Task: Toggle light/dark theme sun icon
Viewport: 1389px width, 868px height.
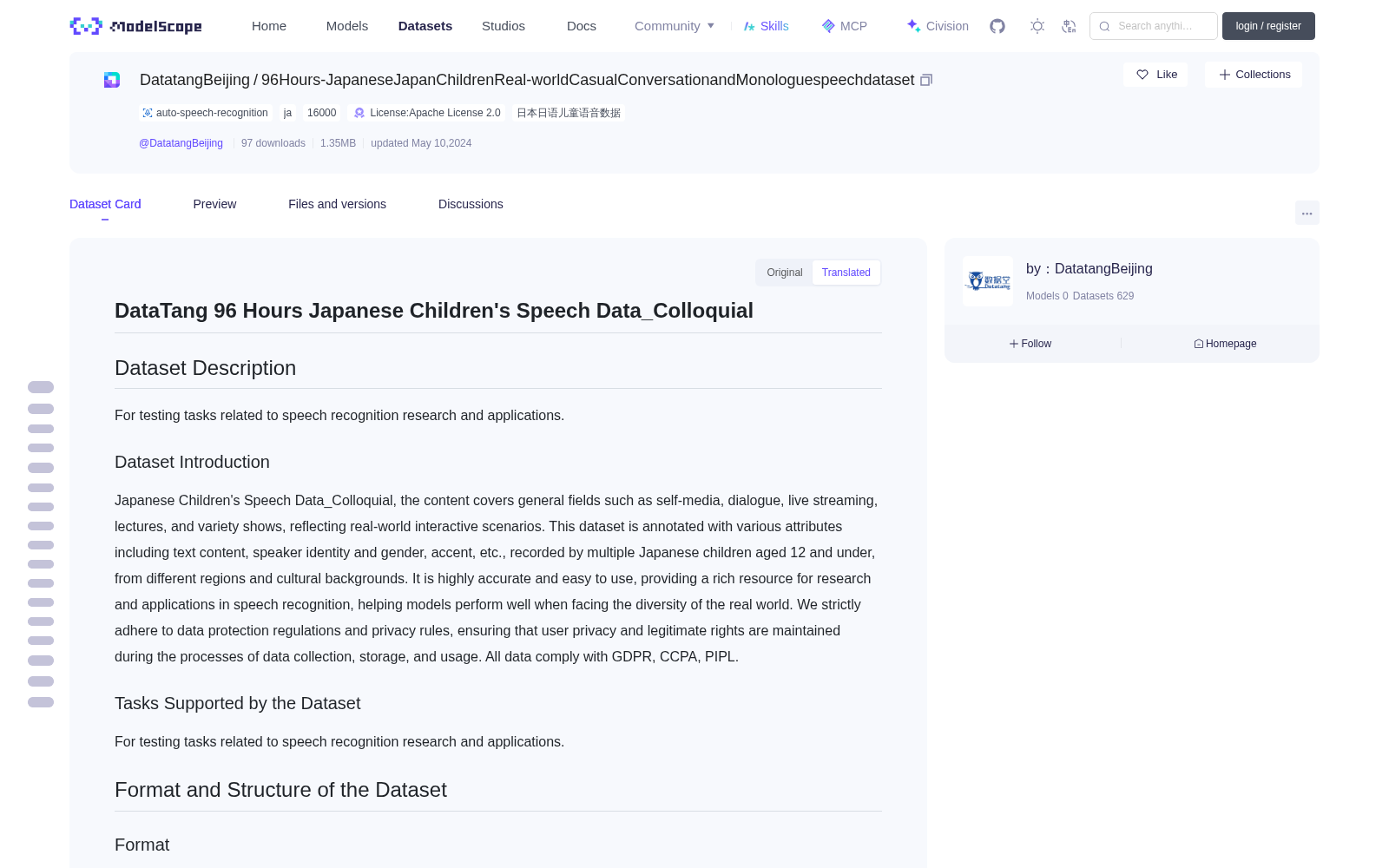Action: point(1037,26)
